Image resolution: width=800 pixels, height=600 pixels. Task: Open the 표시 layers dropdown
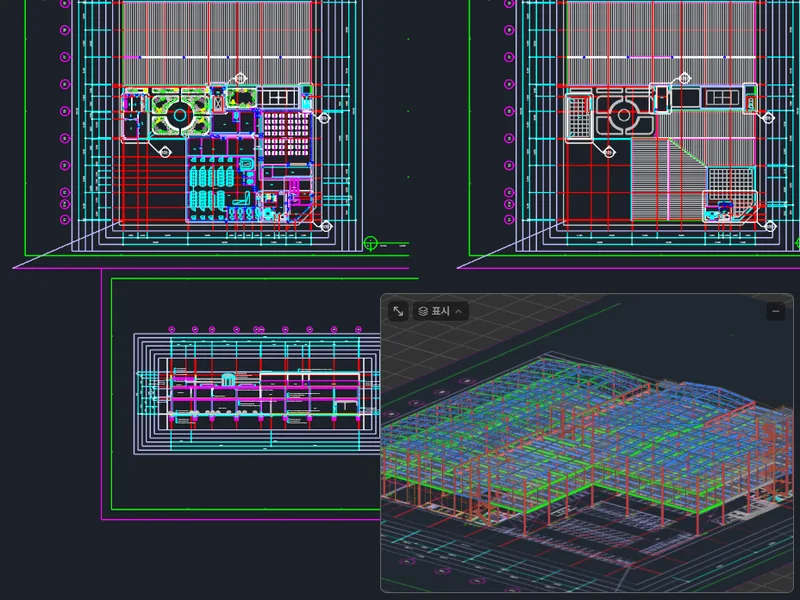(440, 311)
